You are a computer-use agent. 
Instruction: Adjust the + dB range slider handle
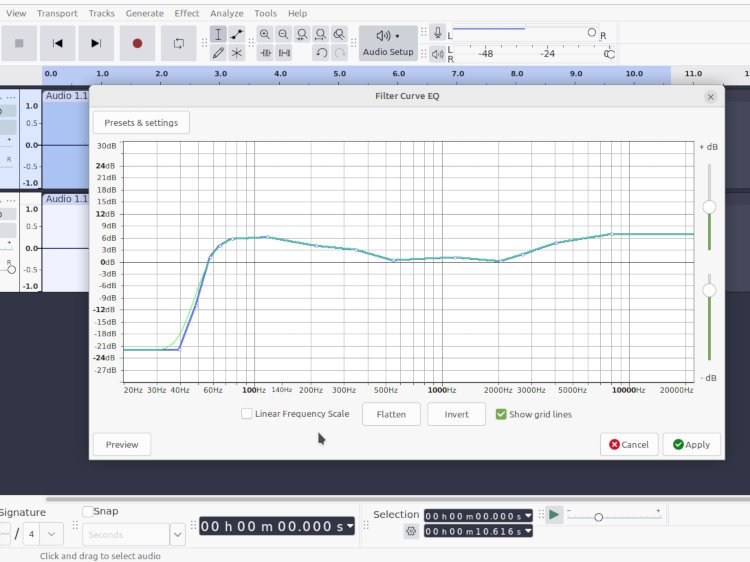pos(709,207)
